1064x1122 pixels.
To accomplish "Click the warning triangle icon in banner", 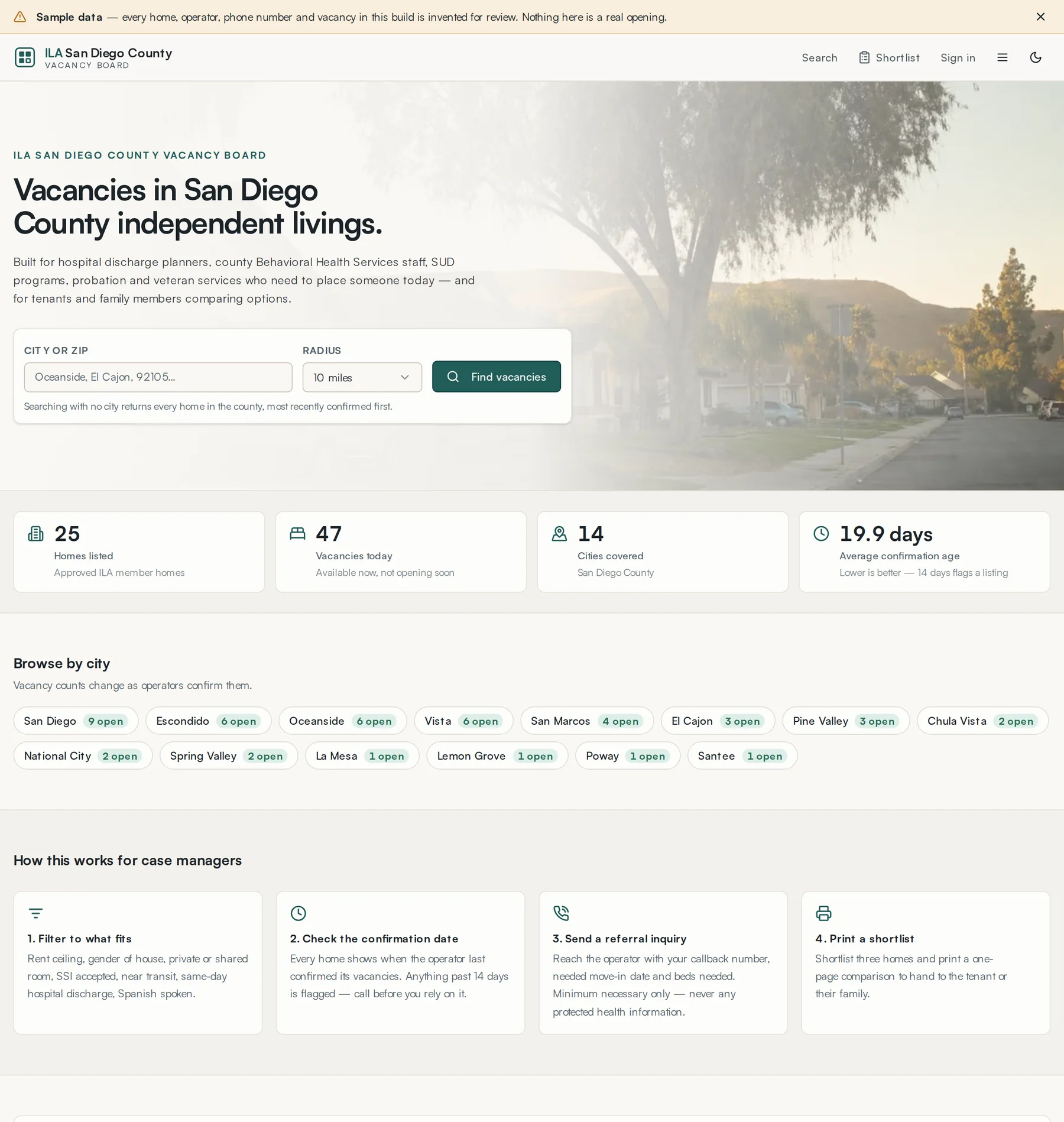I will (x=20, y=17).
